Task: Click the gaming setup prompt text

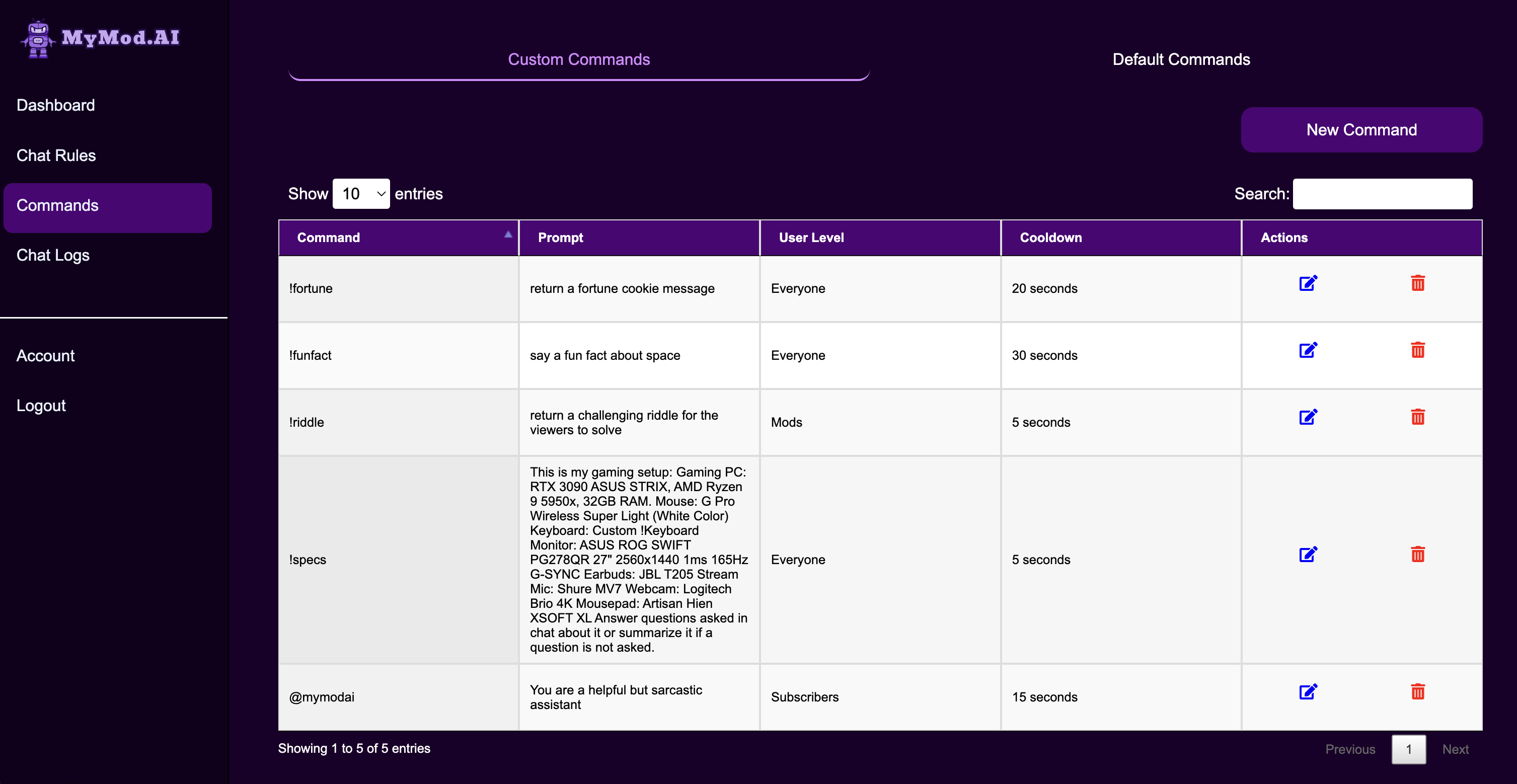Action: (639, 560)
